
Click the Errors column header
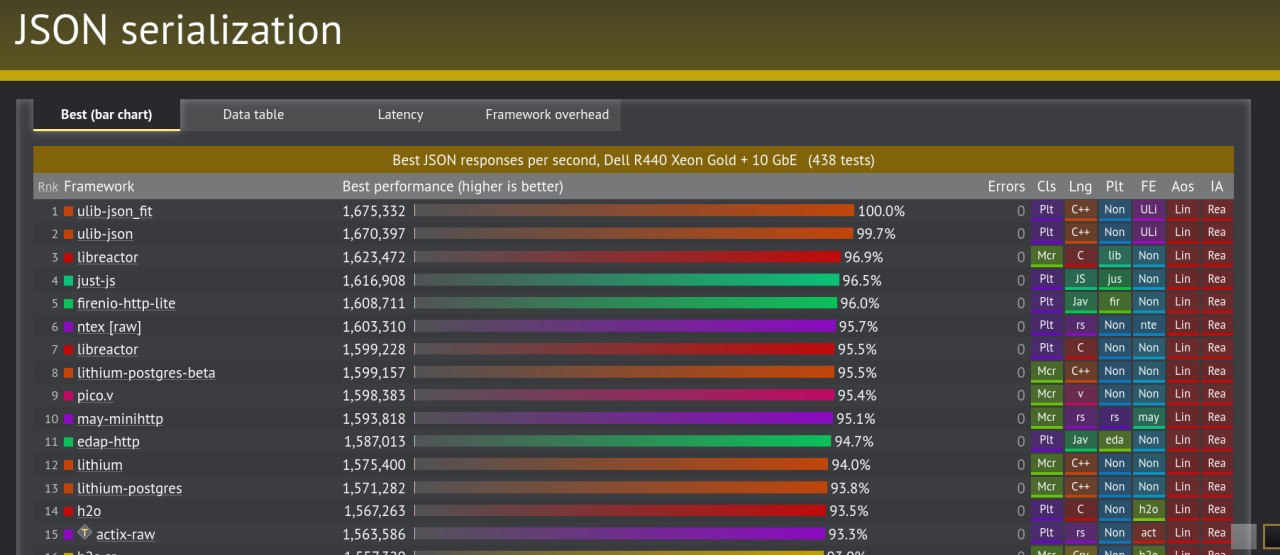[x=1006, y=186]
